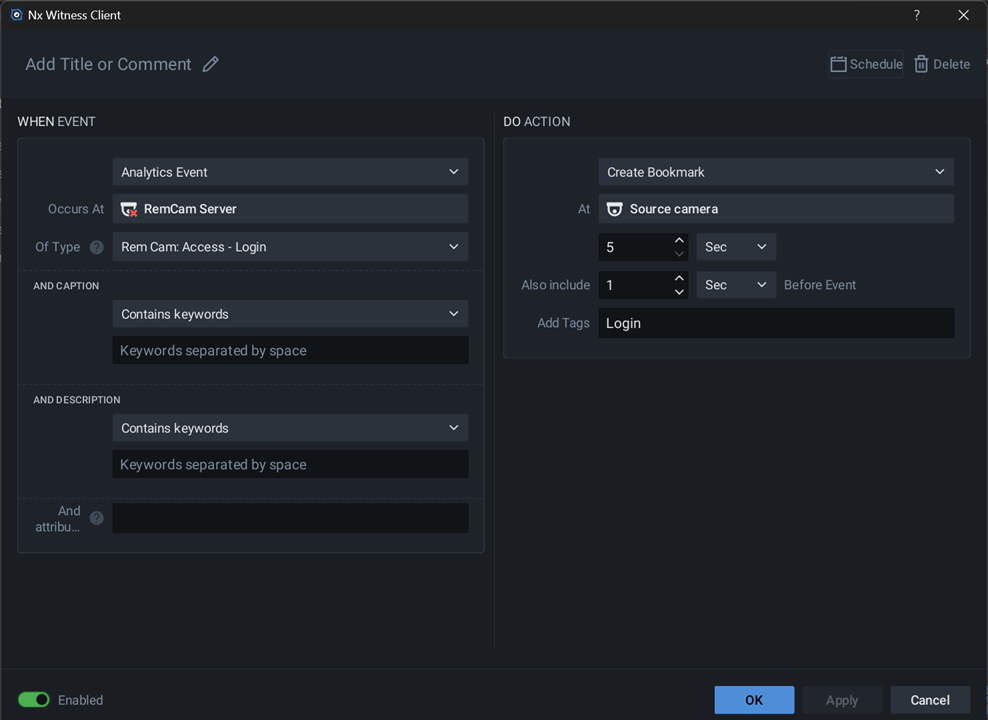The width and height of the screenshot is (988, 720).
Task: Decrease the duration value of 5
Action: [679, 254]
